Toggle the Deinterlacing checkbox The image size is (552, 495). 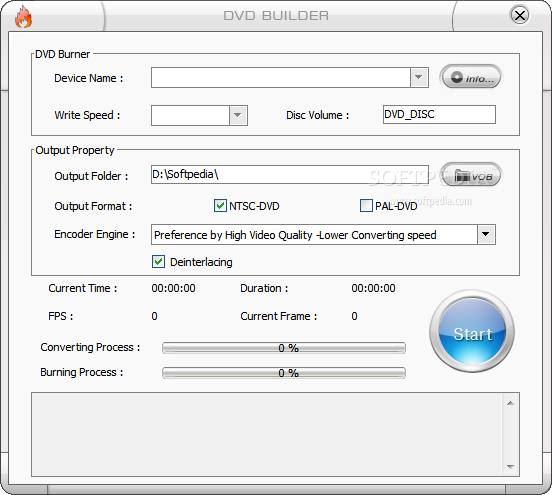(x=158, y=262)
